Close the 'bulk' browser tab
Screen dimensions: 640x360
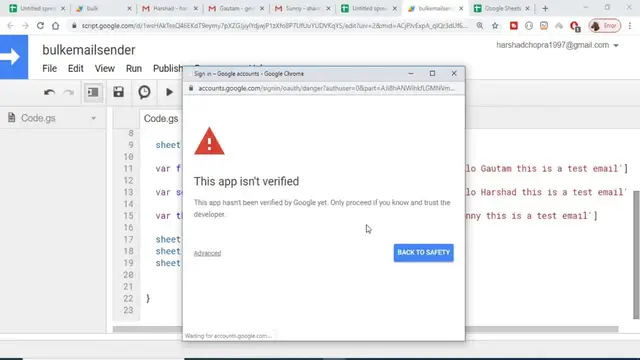click(x=129, y=8)
